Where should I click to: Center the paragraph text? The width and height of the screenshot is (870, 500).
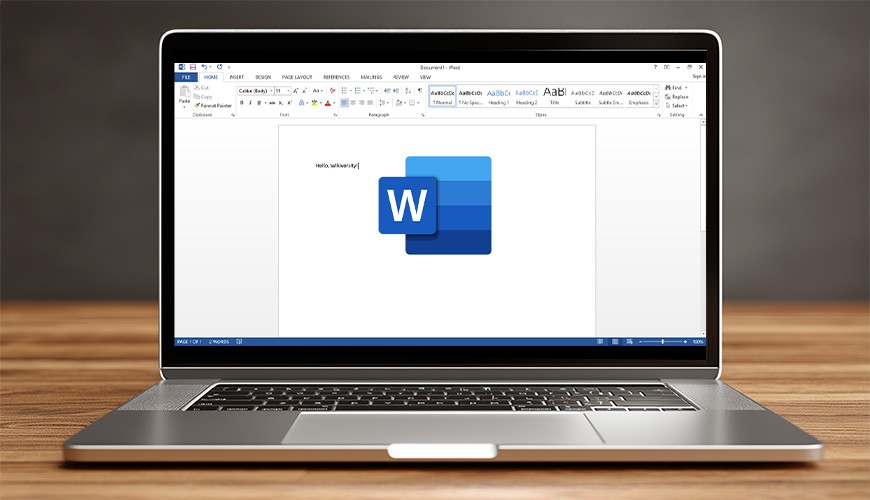point(353,103)
